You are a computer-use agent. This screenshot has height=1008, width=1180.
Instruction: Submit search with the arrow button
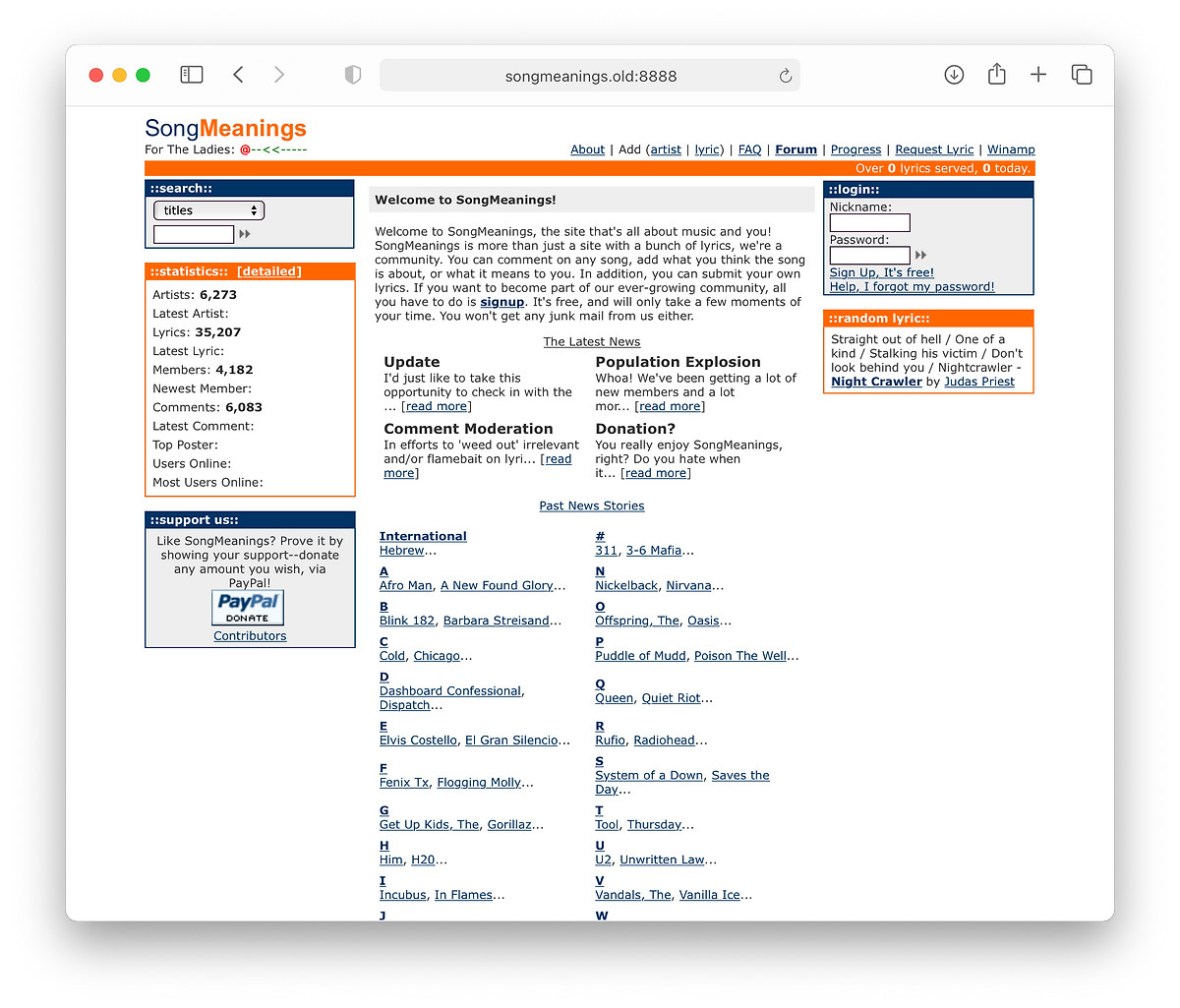(x=245, y=234)
